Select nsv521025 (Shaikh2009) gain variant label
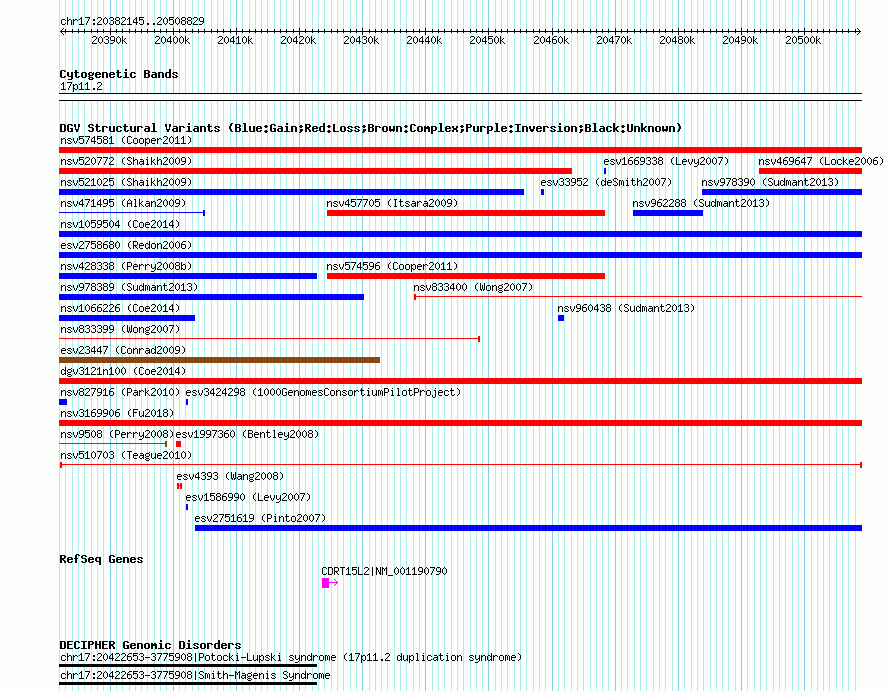Image resolution: width=890 pixels, height=691 pixels. pyautogui.click(x=126, y=182)
